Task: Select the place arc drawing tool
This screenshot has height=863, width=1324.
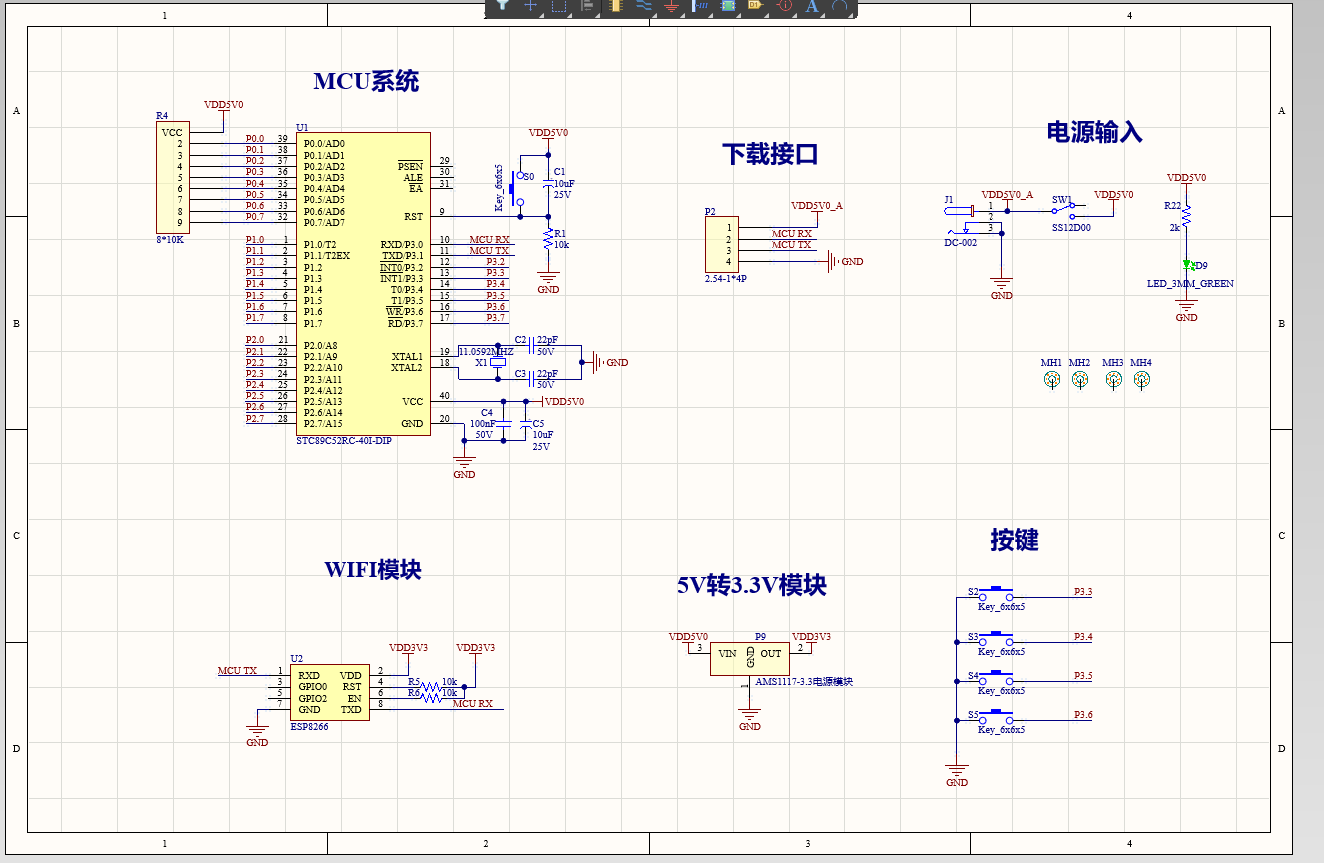Action: 840,5
